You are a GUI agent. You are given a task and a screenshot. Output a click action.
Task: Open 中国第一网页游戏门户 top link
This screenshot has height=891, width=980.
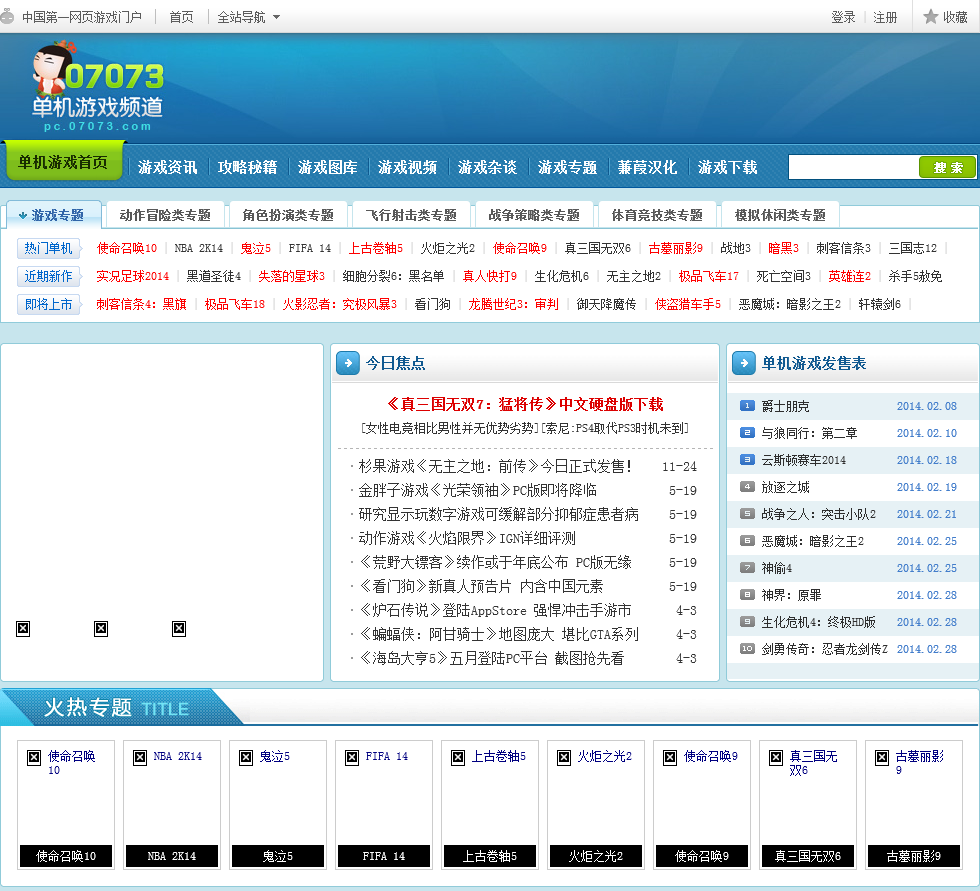tap(82, 17)
